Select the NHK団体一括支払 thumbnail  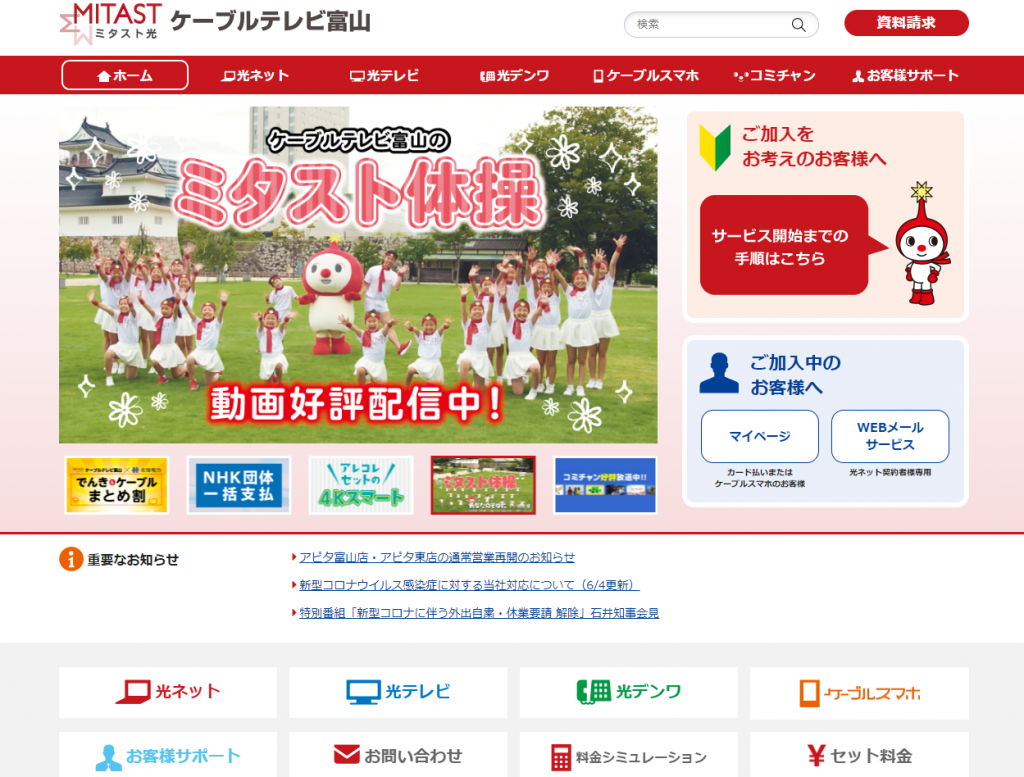[x=239, y=485]
